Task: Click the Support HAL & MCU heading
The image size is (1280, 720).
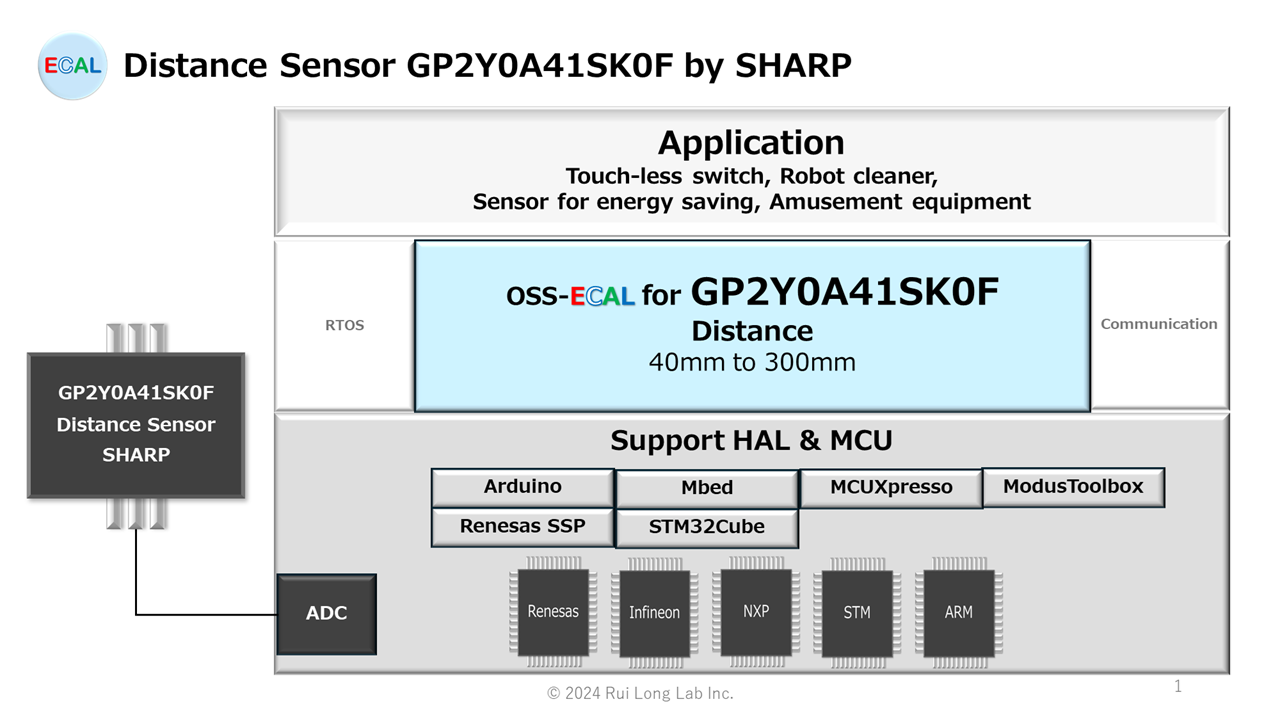Action: tap(752, 440)
